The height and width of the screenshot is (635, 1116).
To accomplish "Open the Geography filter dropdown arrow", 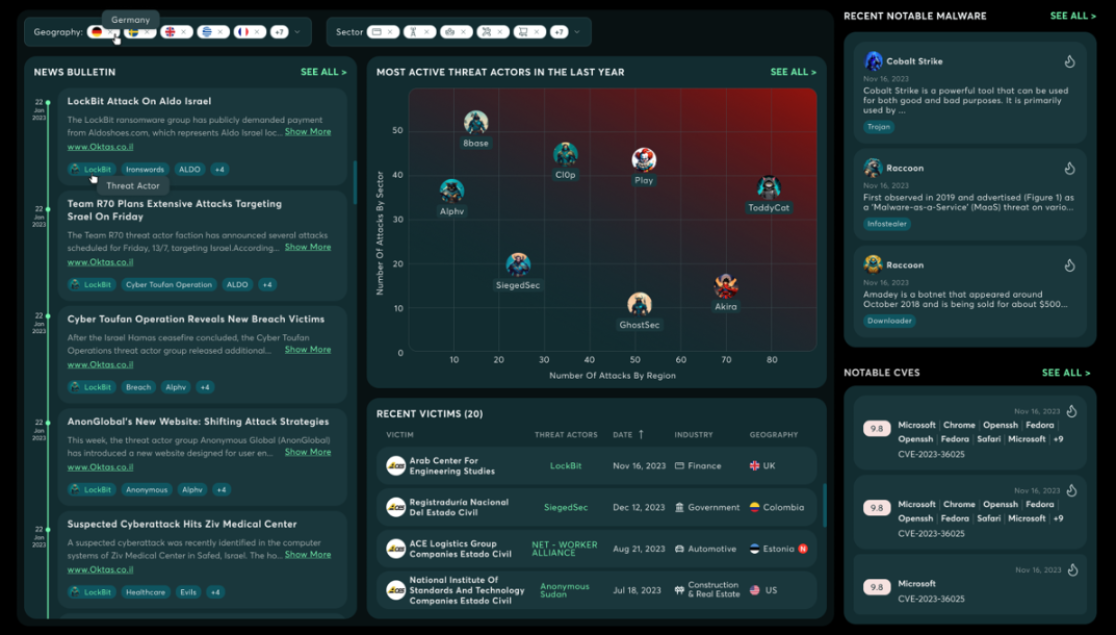I will coord(298,32).
